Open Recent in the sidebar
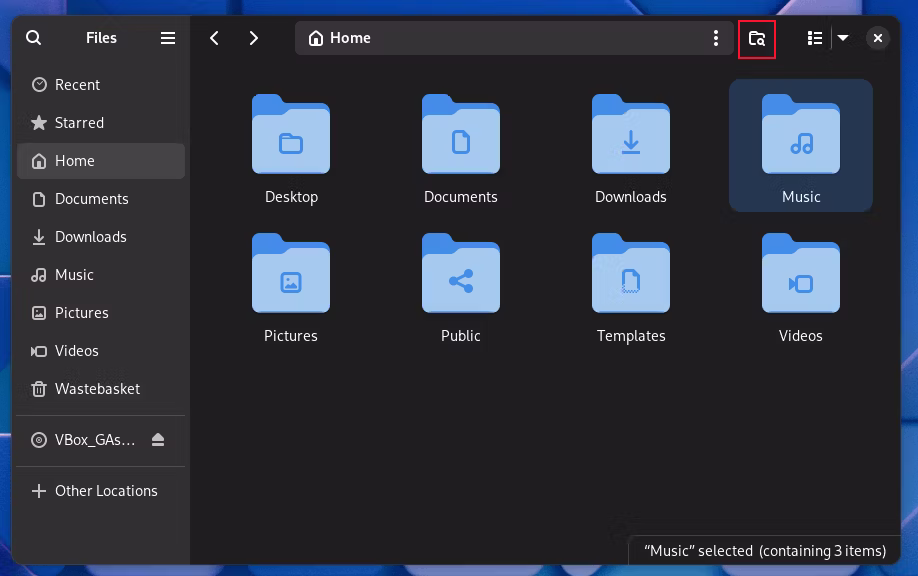Viewport: 918px width, 576px height. click(x=77, y=85)
